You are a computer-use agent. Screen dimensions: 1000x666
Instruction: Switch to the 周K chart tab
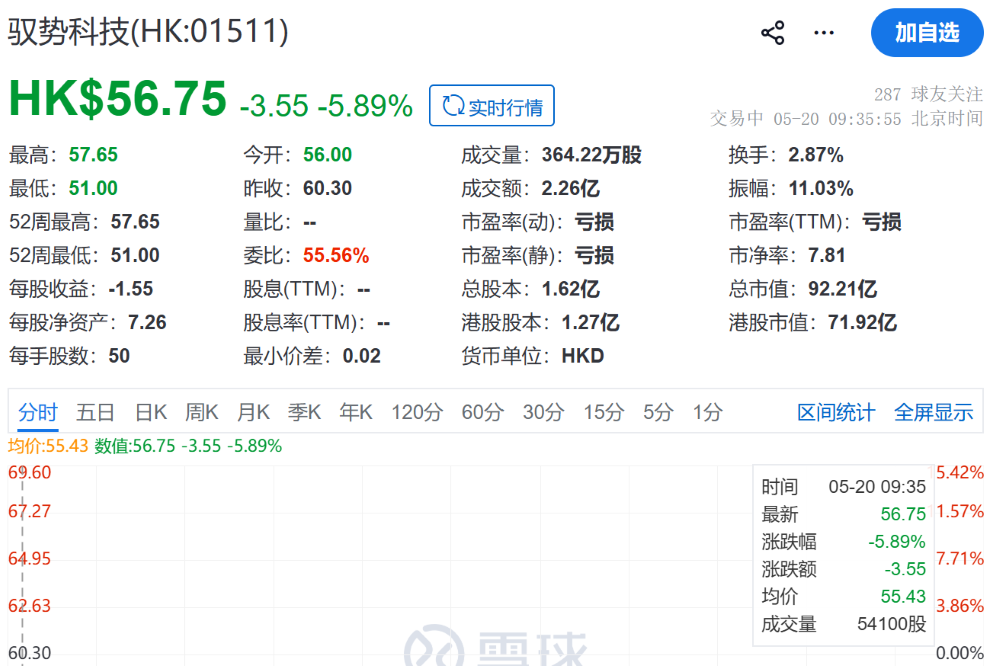(x=202, y=412)
